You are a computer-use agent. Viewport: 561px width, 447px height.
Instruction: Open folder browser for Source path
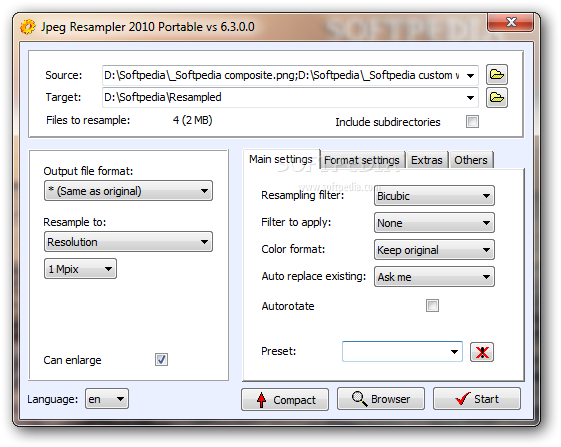[x=497, y=75]
